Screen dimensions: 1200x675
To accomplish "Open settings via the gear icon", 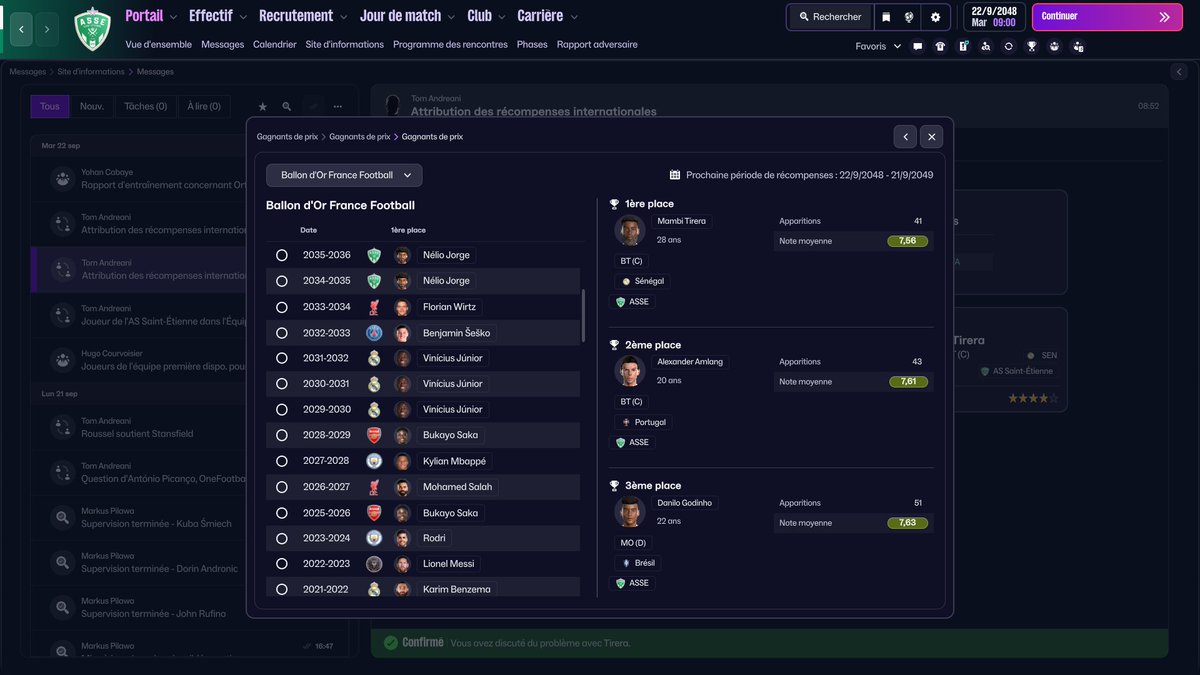I will (935, 17).
